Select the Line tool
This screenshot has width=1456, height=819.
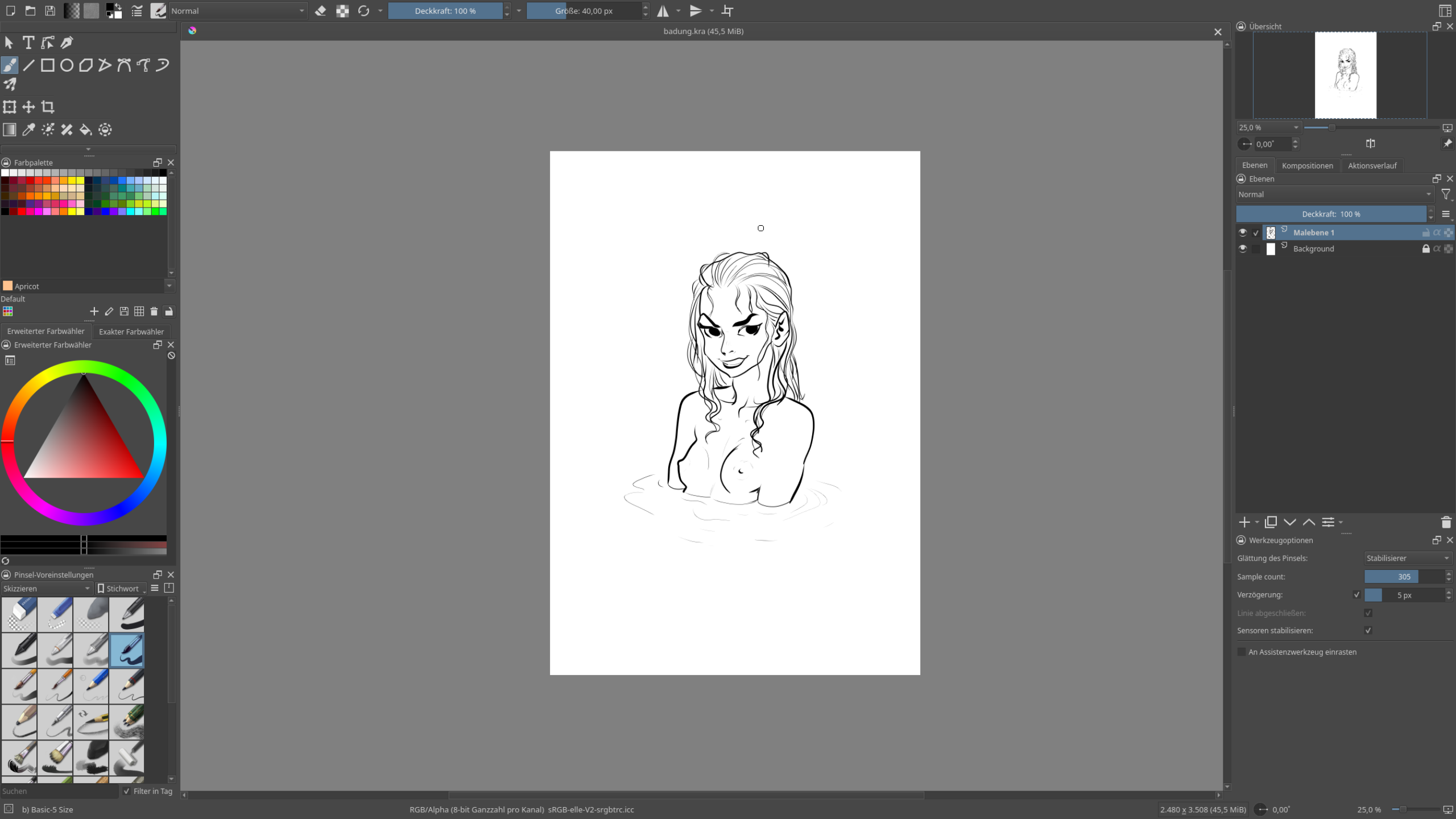pos(28,65)
